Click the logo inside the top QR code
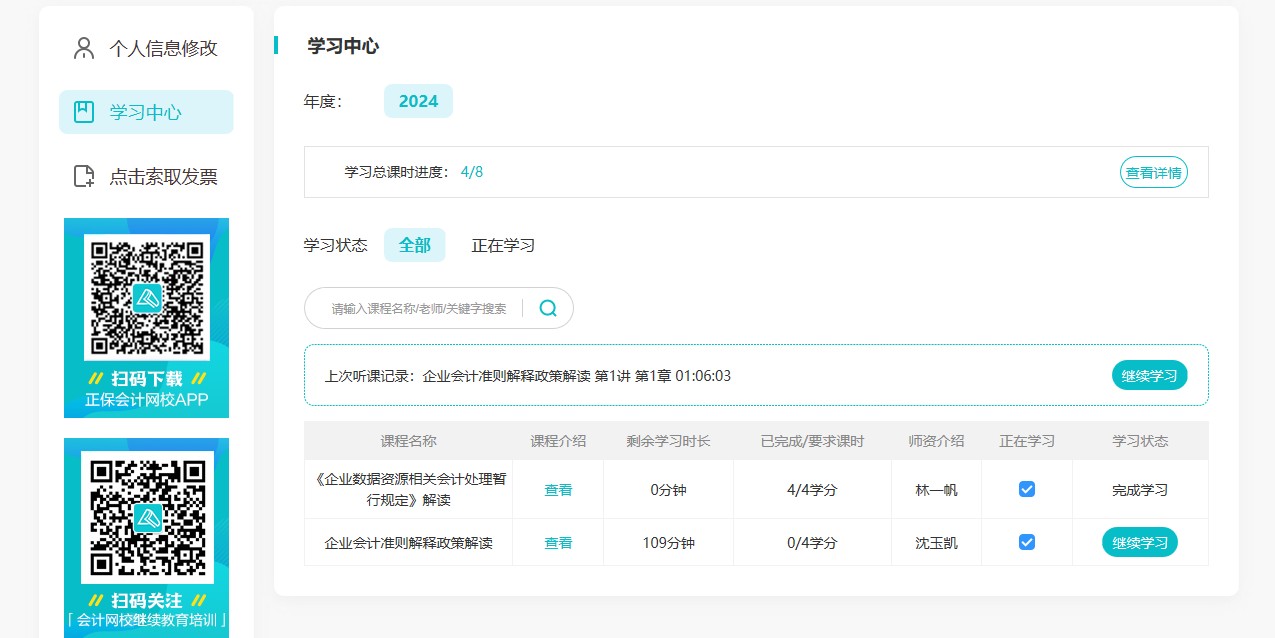This screenshot has height=638, width=1275. [x=146, y=297]
